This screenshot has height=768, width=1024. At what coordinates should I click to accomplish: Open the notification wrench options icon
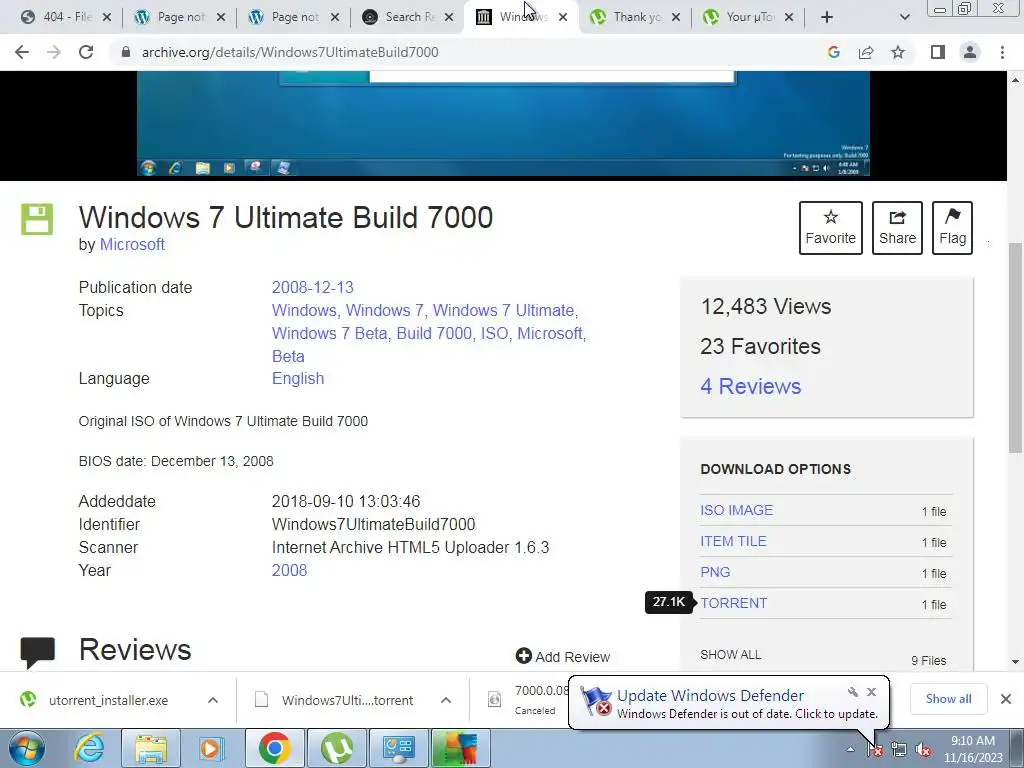point(852,692)
